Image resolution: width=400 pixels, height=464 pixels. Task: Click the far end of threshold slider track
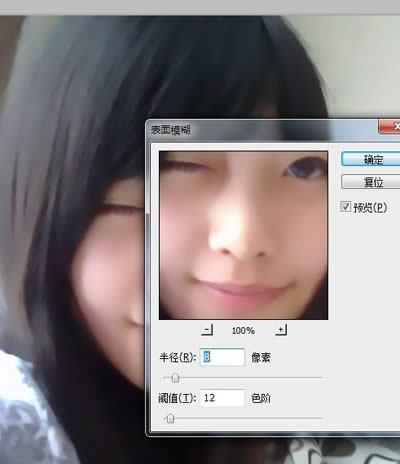[320, 418]
